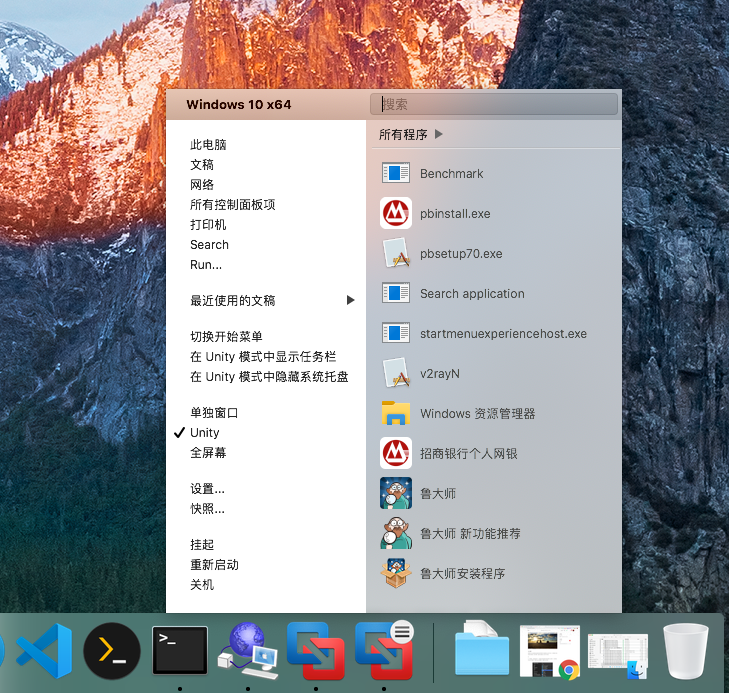Launch 招商银行个人网银 icon
This screenshot has width=729, height=693.
pyautogui.click(x=396, y=453)
